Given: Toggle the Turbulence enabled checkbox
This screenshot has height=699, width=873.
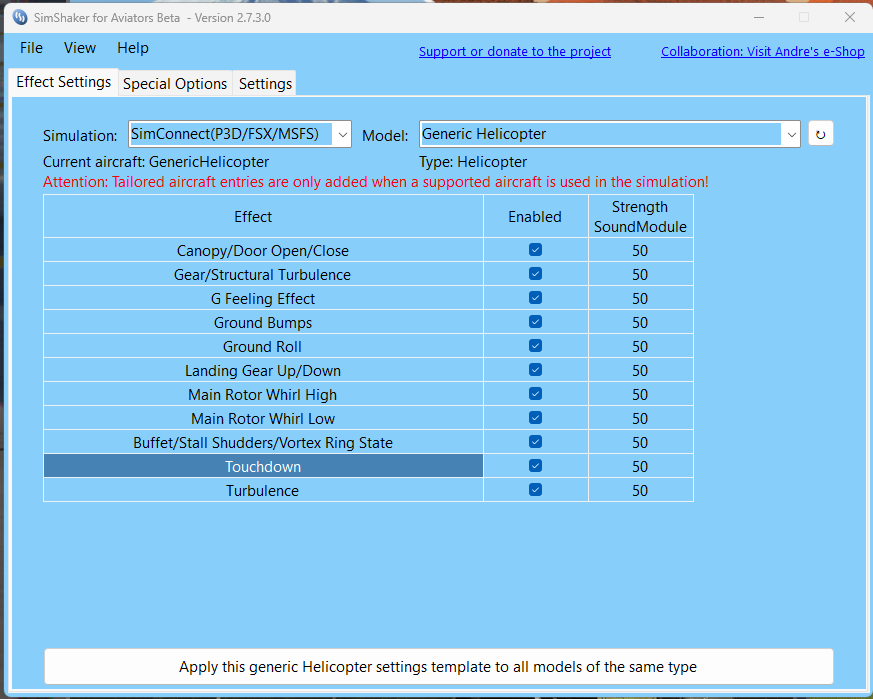Looking at the screenshot, I should pos(535,489).
